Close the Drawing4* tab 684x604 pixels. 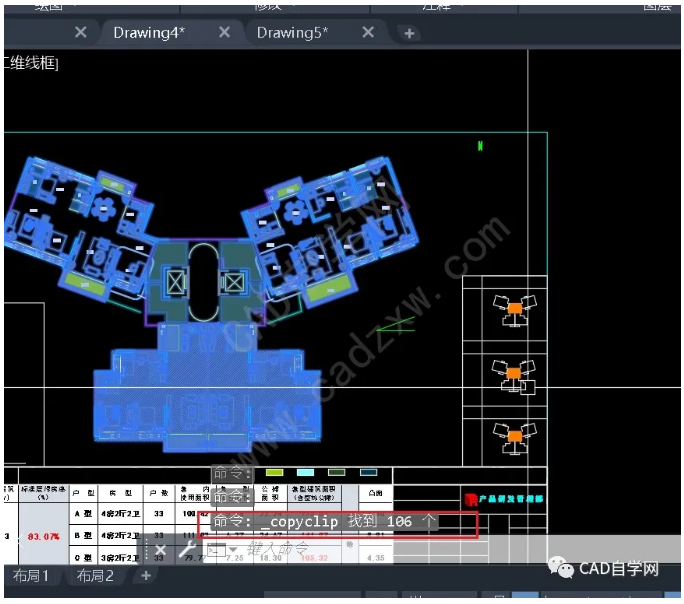click(224, 33)
